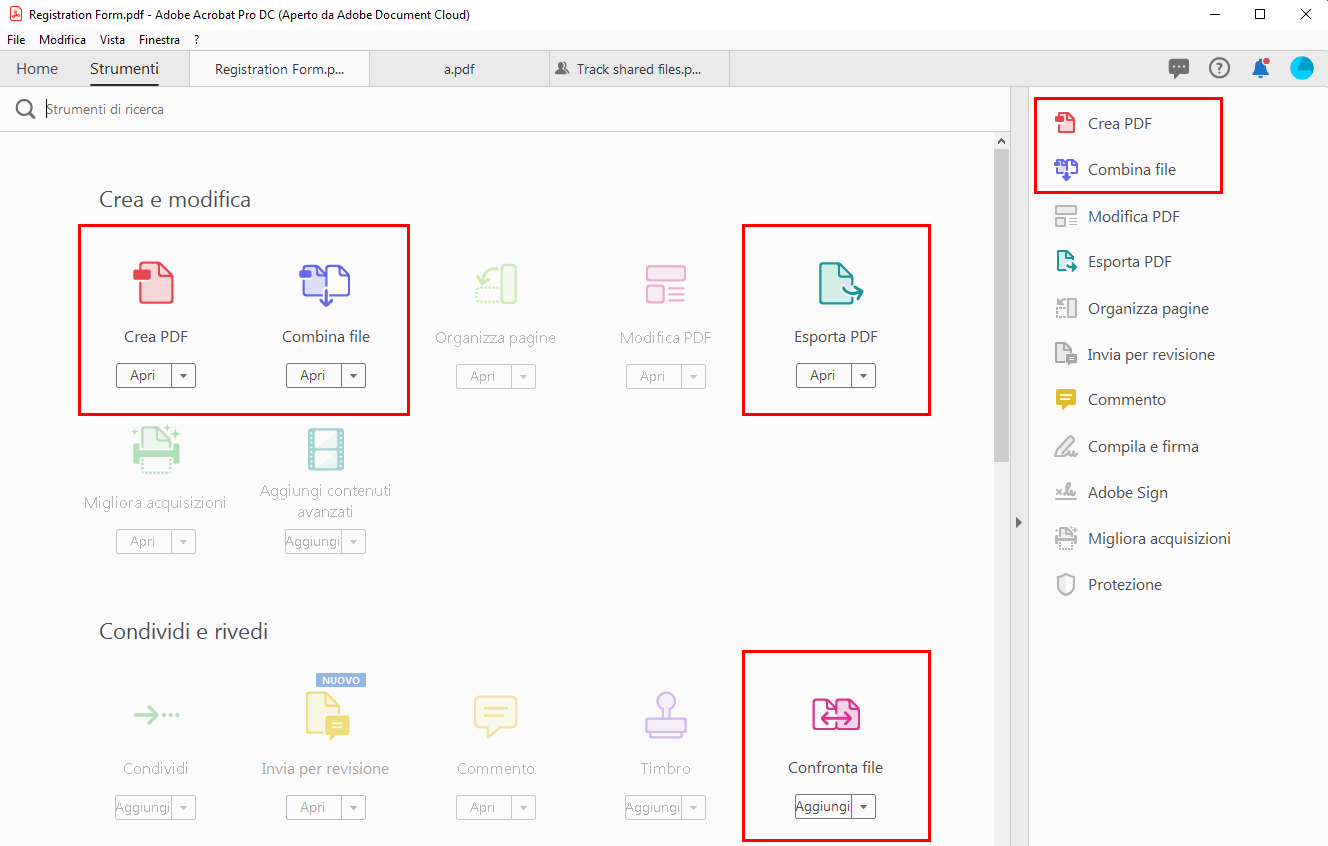Click Apri button under Combina file
1328x846 pixels.
point(313,375)
